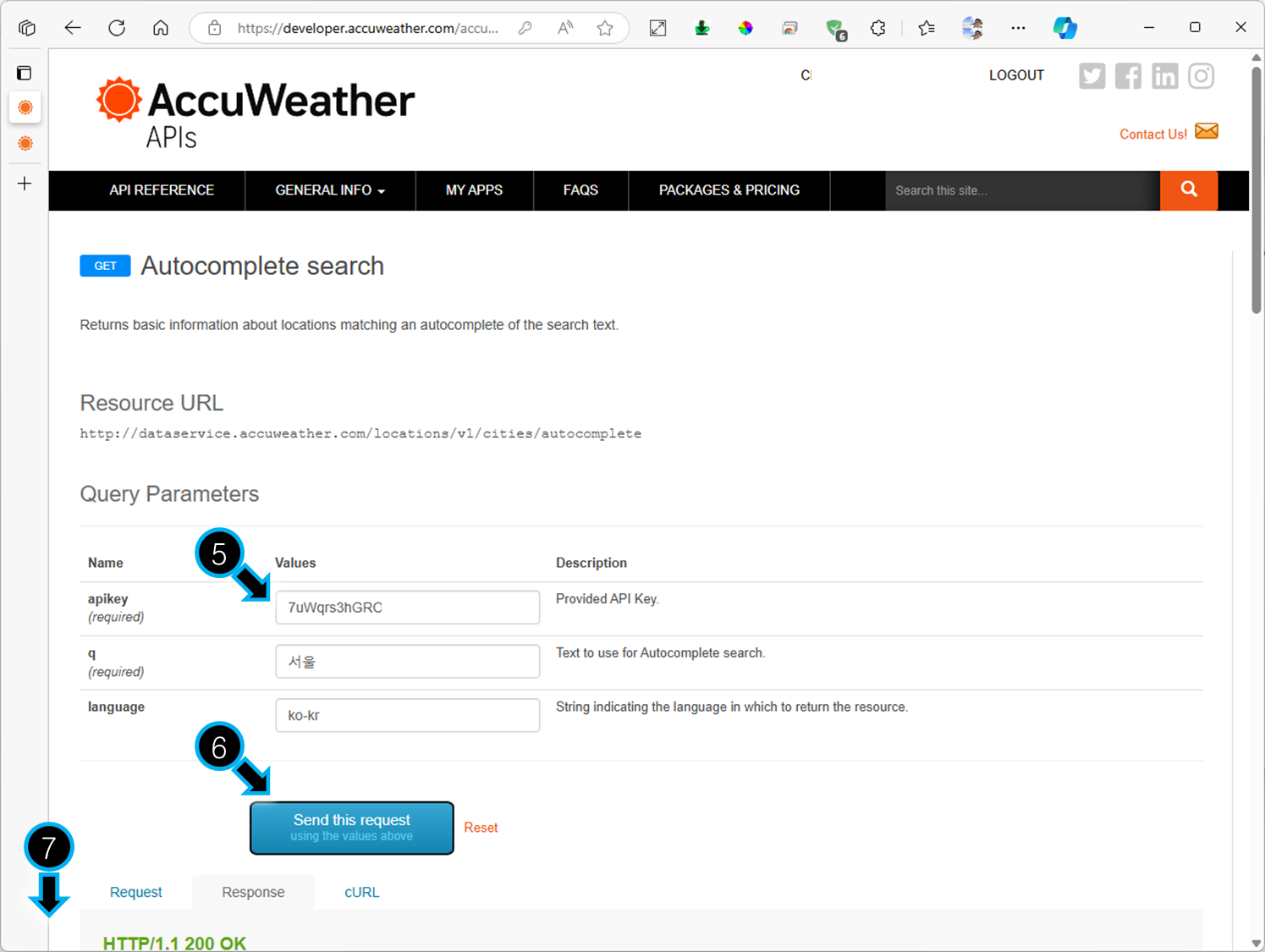
Task: Open the browser home page
Action: (x=161, y=28)
